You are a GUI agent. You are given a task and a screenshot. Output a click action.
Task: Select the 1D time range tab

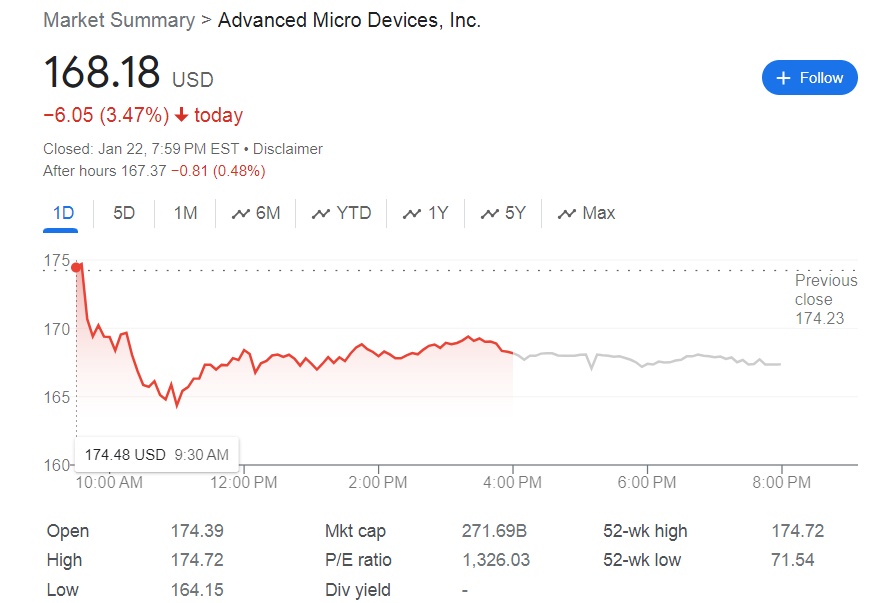click(x=64, y=213)
